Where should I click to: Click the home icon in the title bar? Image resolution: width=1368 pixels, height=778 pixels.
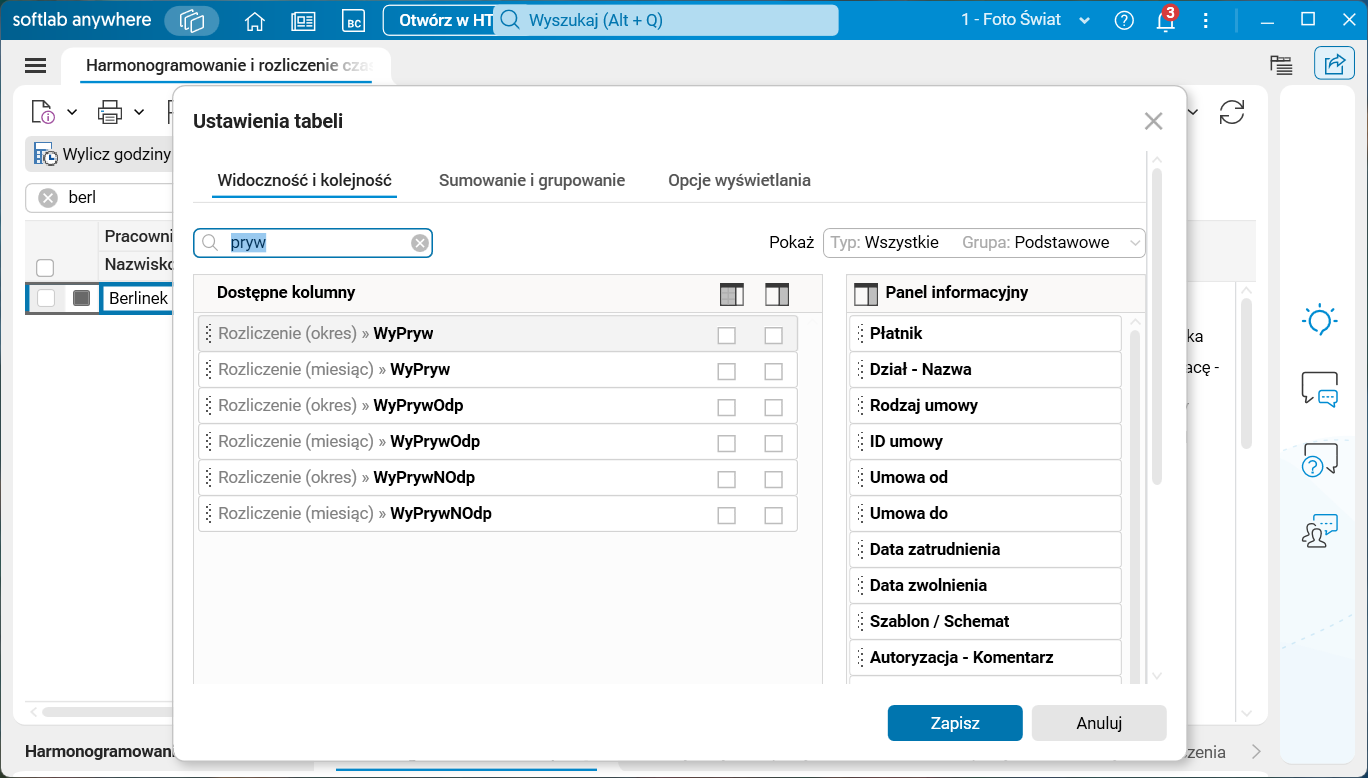255,21
